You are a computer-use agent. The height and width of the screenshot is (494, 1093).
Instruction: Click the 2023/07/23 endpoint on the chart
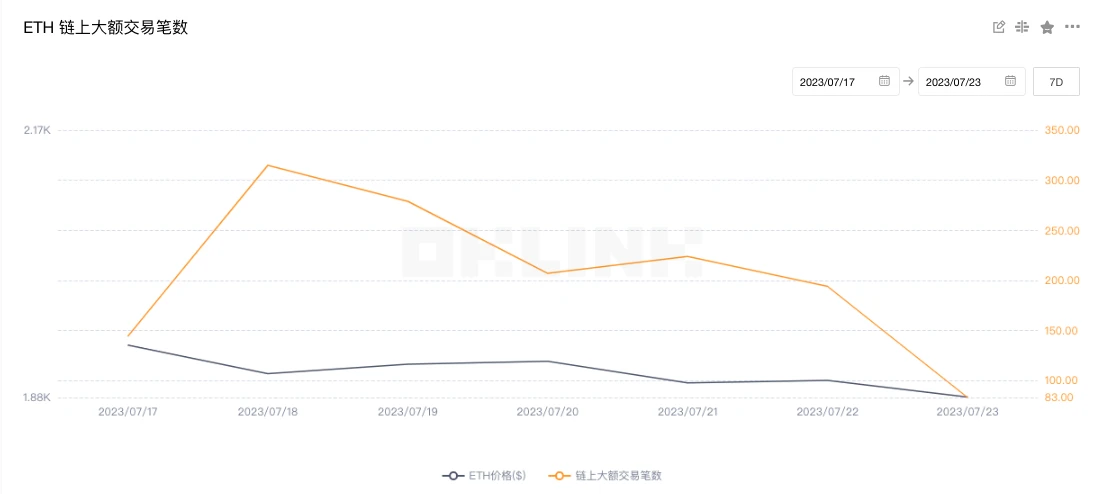point(966,397)
